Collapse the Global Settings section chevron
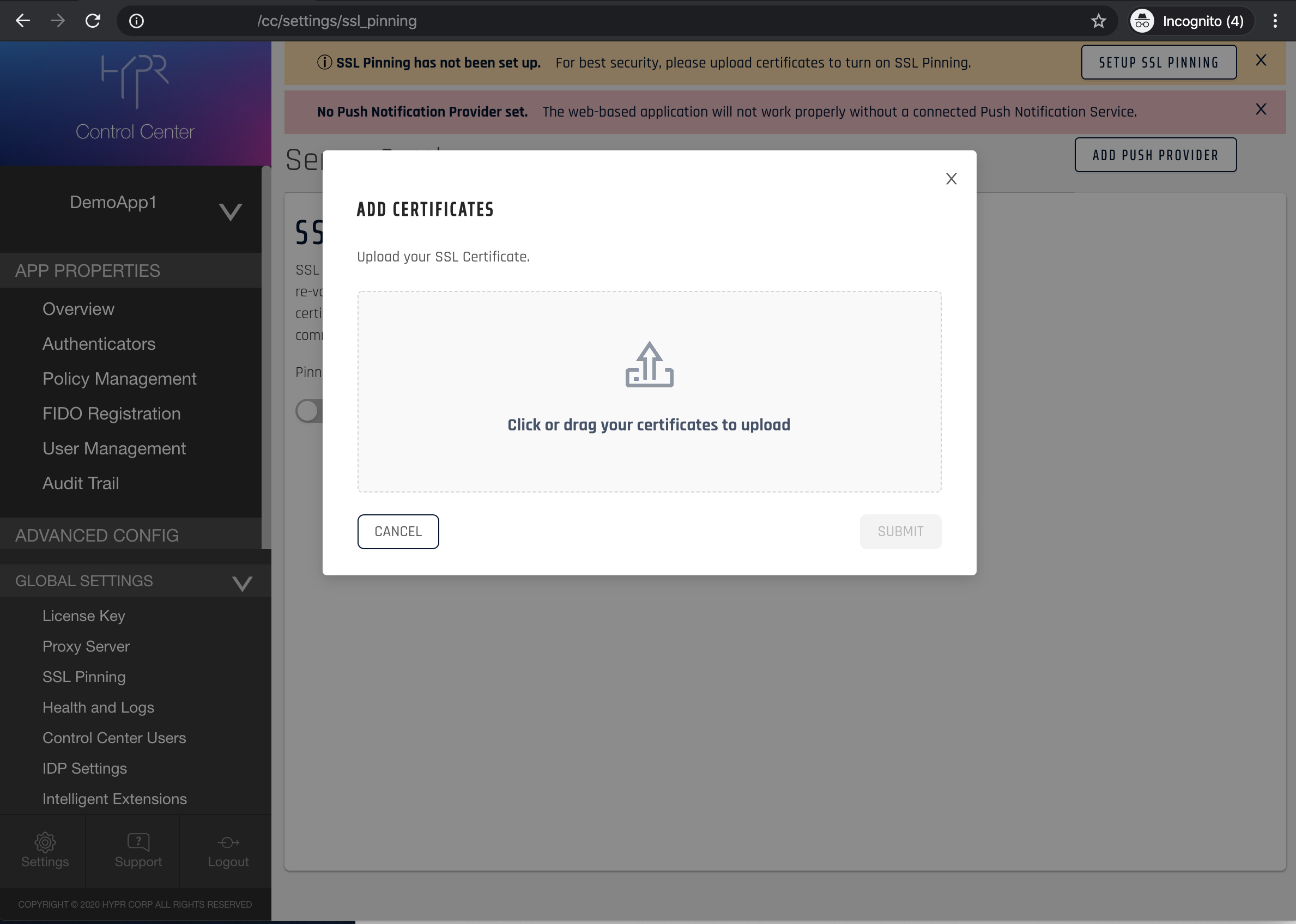 click(242, 583)
